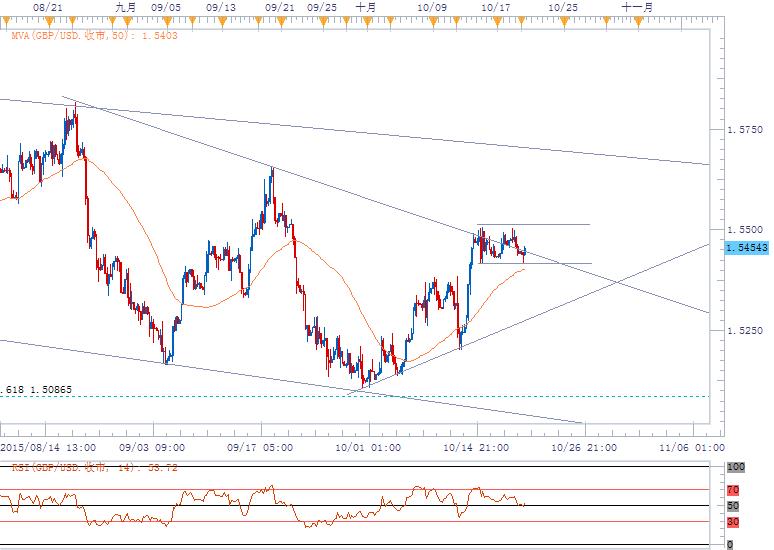Click the orange marker below the 十月 label
The width and height of the screenshot is (774, 550).
[x=367, y=22]
